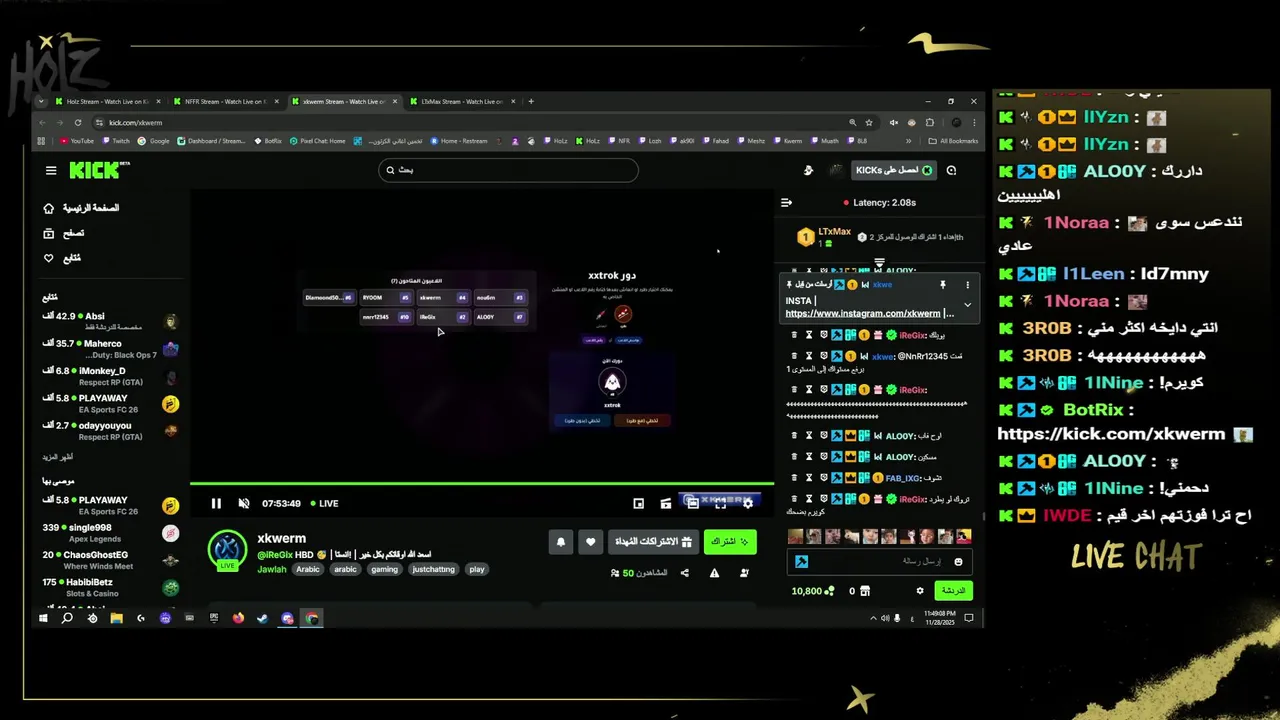The width and height of the screenshot is (1280, 720).
Task: Click the Windows Start button
Action: (x=43, y=618)
